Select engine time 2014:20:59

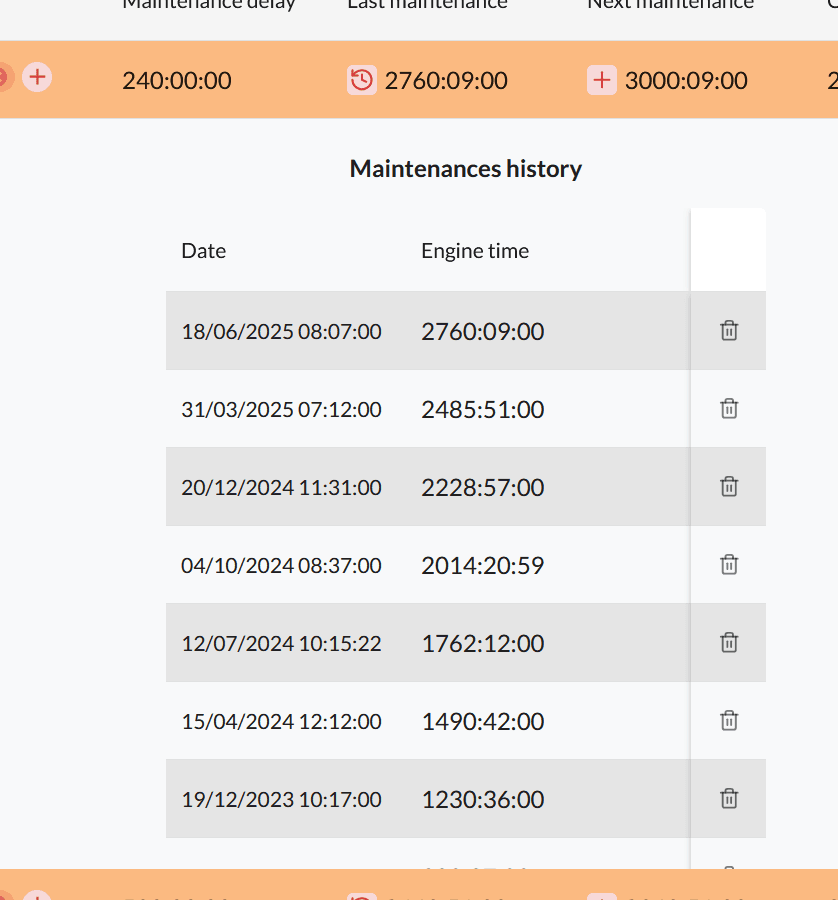coord(483,565)
